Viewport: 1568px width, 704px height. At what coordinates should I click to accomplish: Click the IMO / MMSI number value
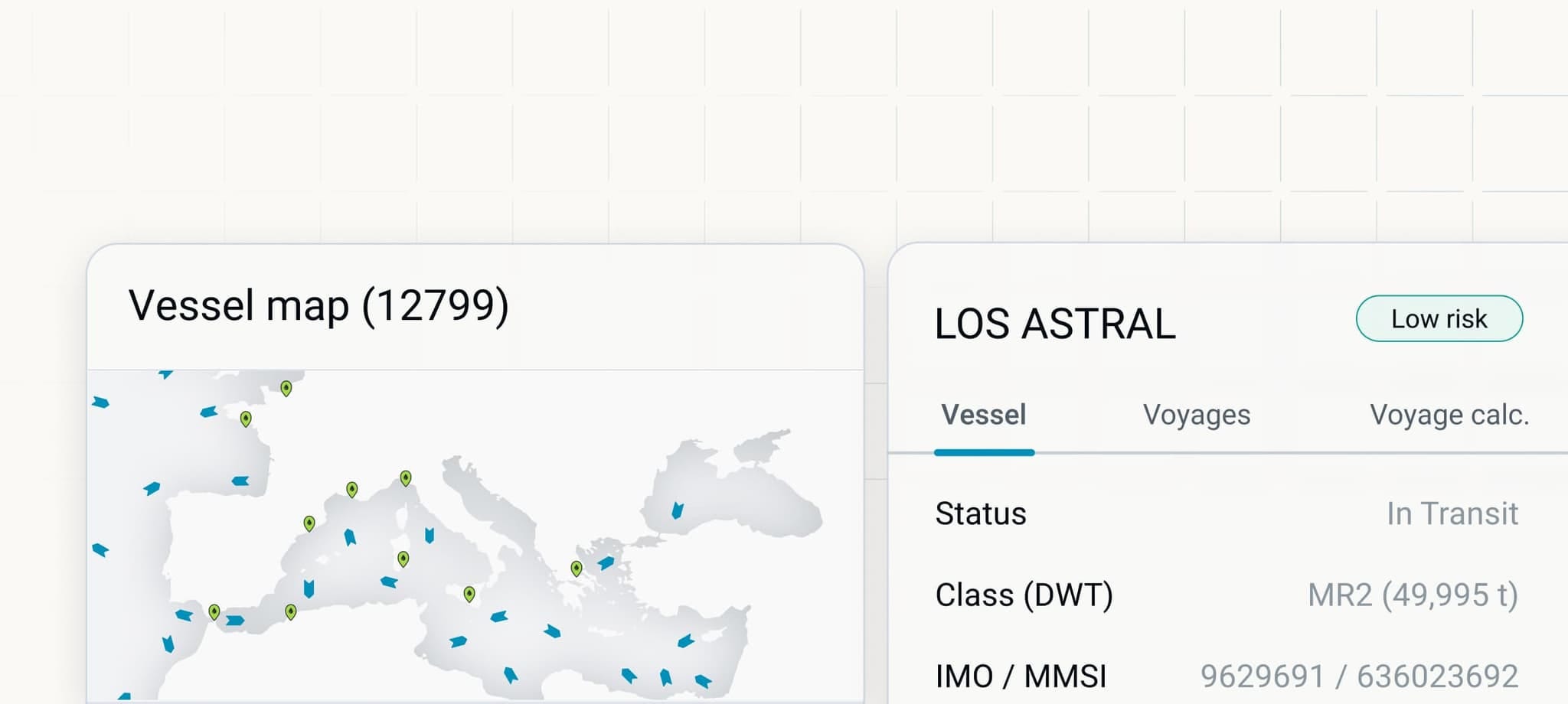(1359, 676)
